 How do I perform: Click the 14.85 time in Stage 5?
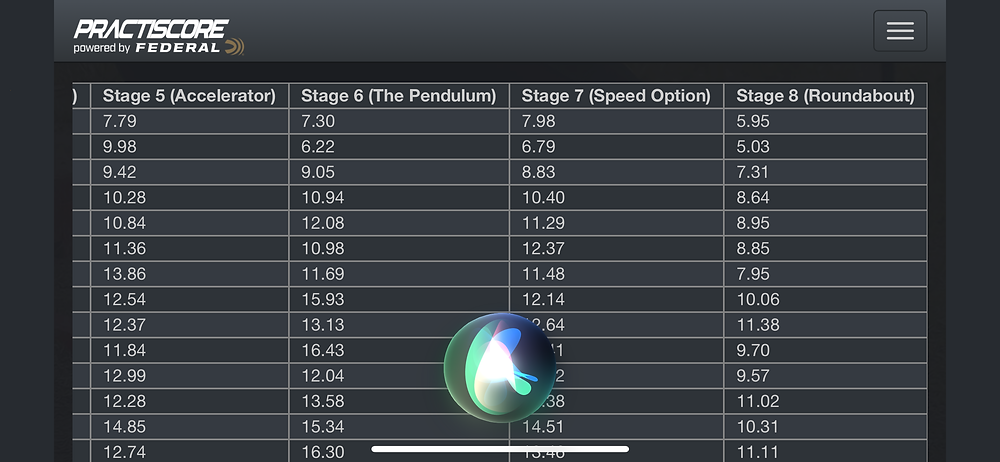(x=125, y=426)
